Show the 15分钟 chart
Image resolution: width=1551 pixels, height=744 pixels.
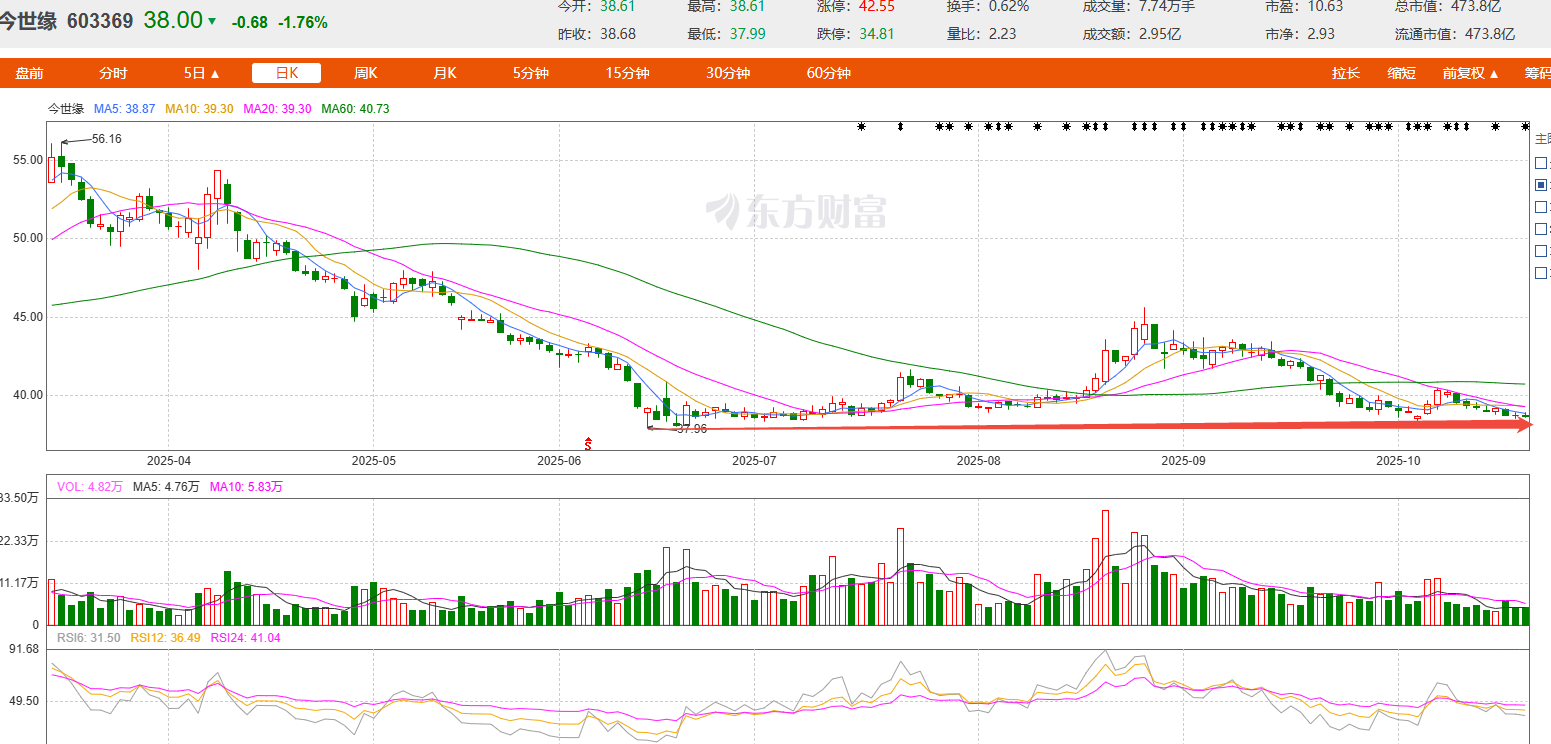tap(627, 73)
